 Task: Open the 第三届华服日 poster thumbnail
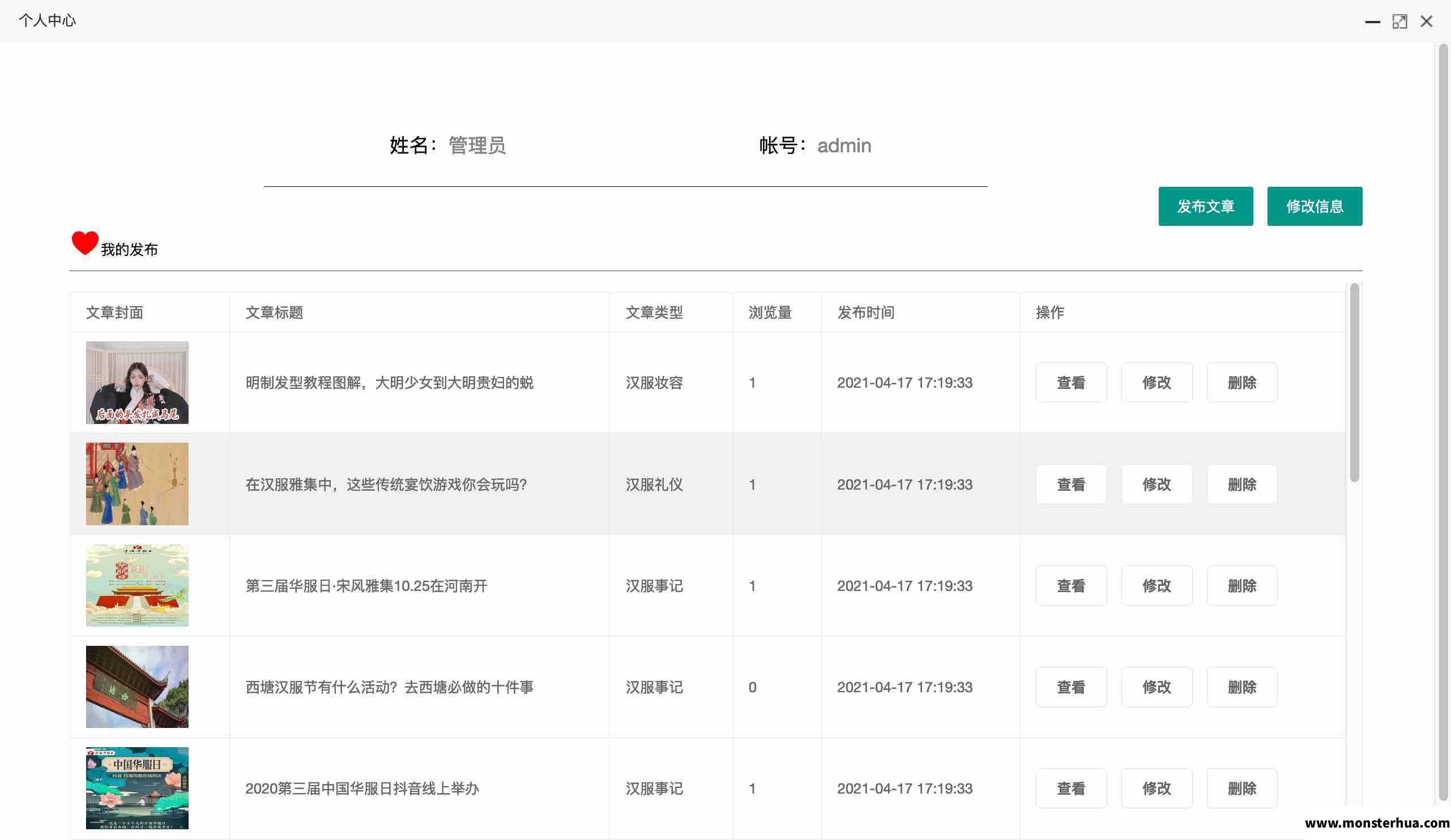click(137, 585)
